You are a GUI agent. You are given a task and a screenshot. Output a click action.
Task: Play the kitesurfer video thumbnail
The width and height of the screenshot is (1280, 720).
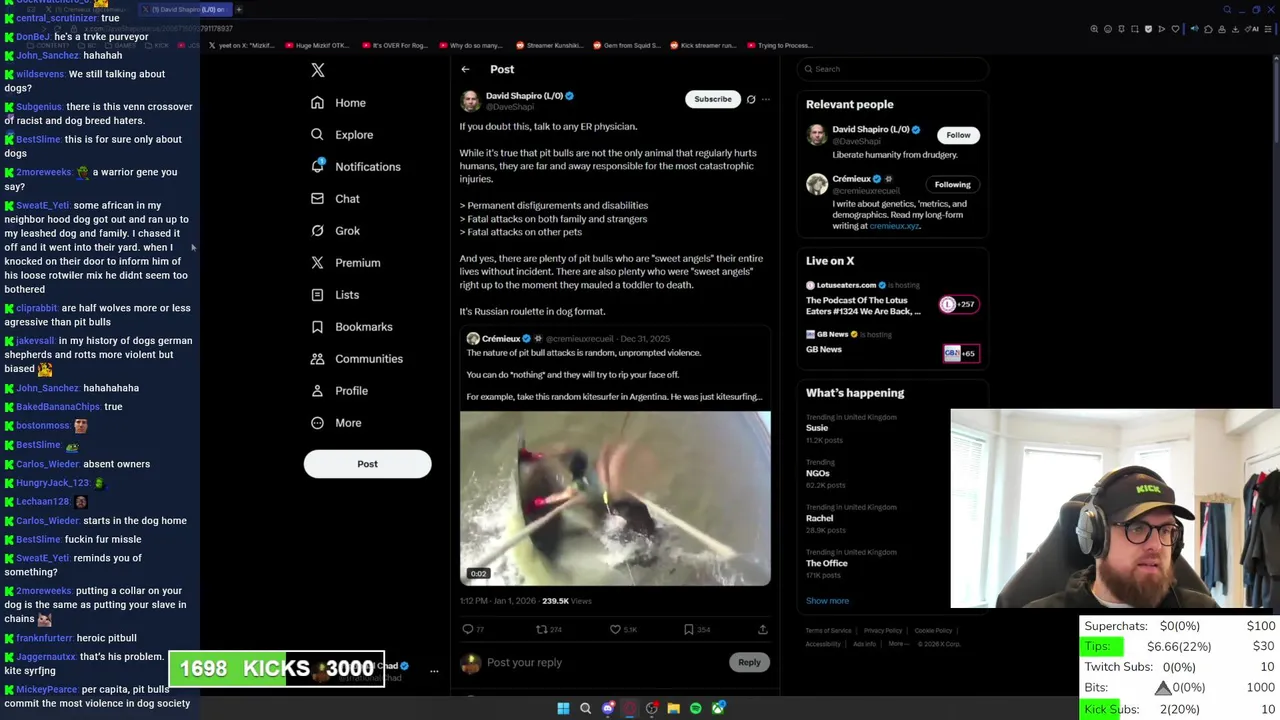coord(615,498)
